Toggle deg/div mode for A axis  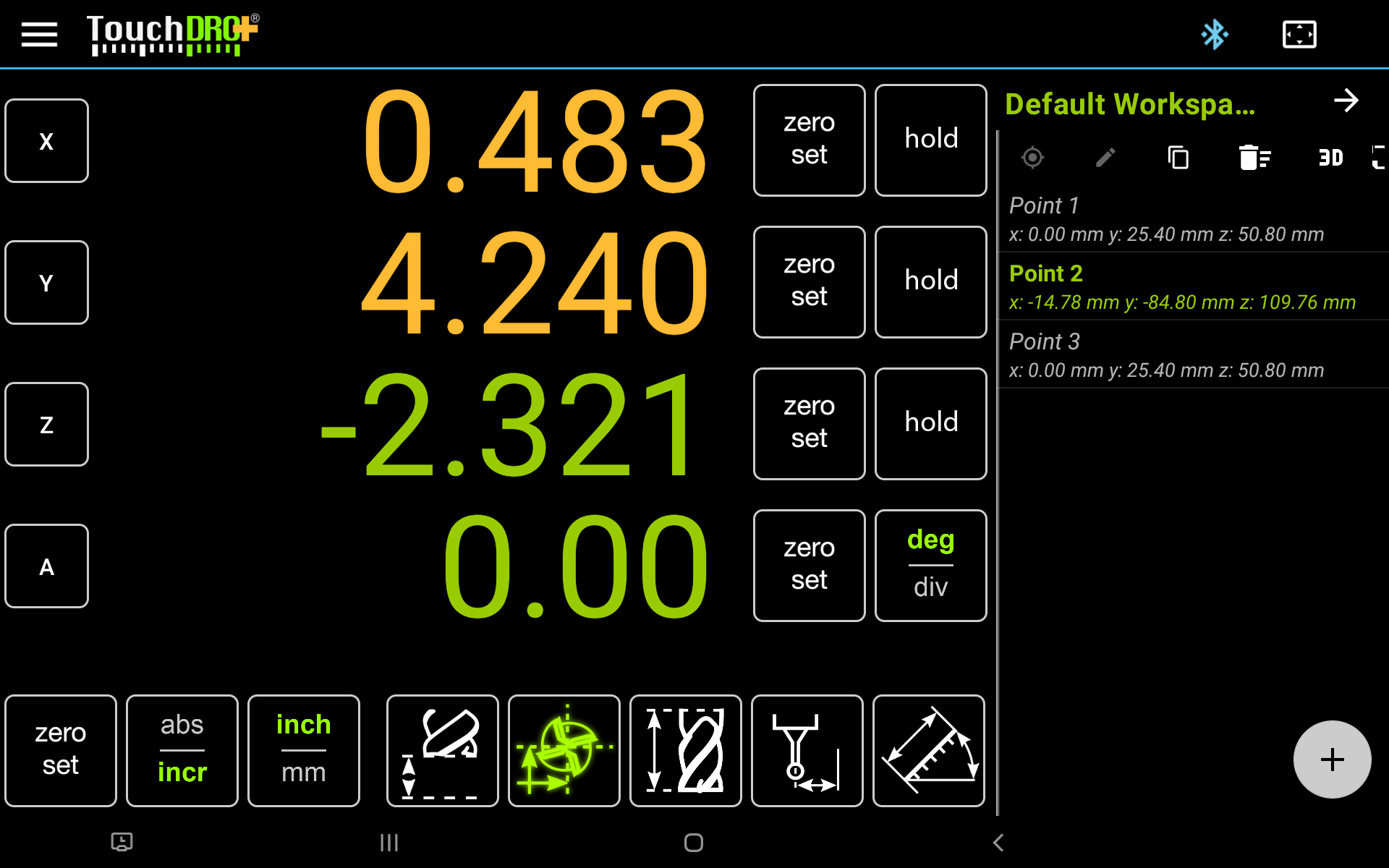pyautogui.click(x=931, y=566)
